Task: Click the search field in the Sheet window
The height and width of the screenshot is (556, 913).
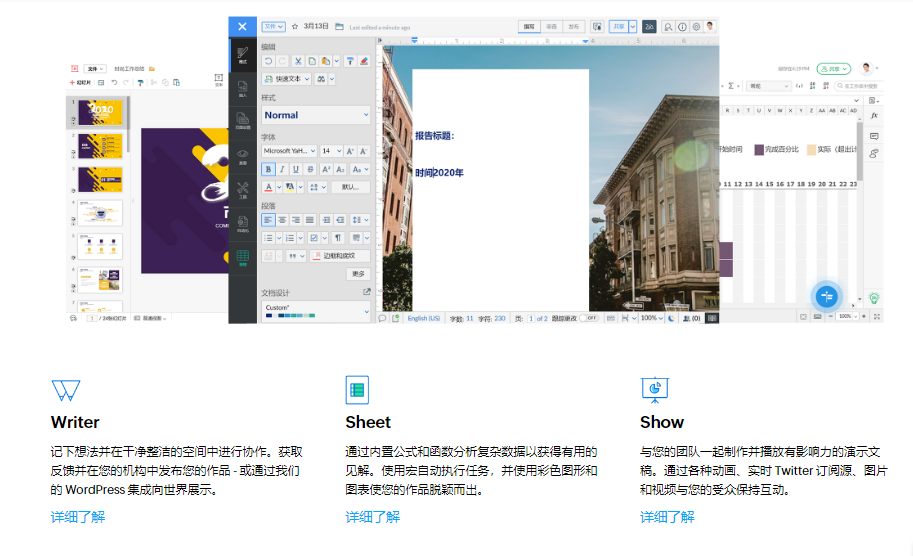Action: tap(857, 86)
